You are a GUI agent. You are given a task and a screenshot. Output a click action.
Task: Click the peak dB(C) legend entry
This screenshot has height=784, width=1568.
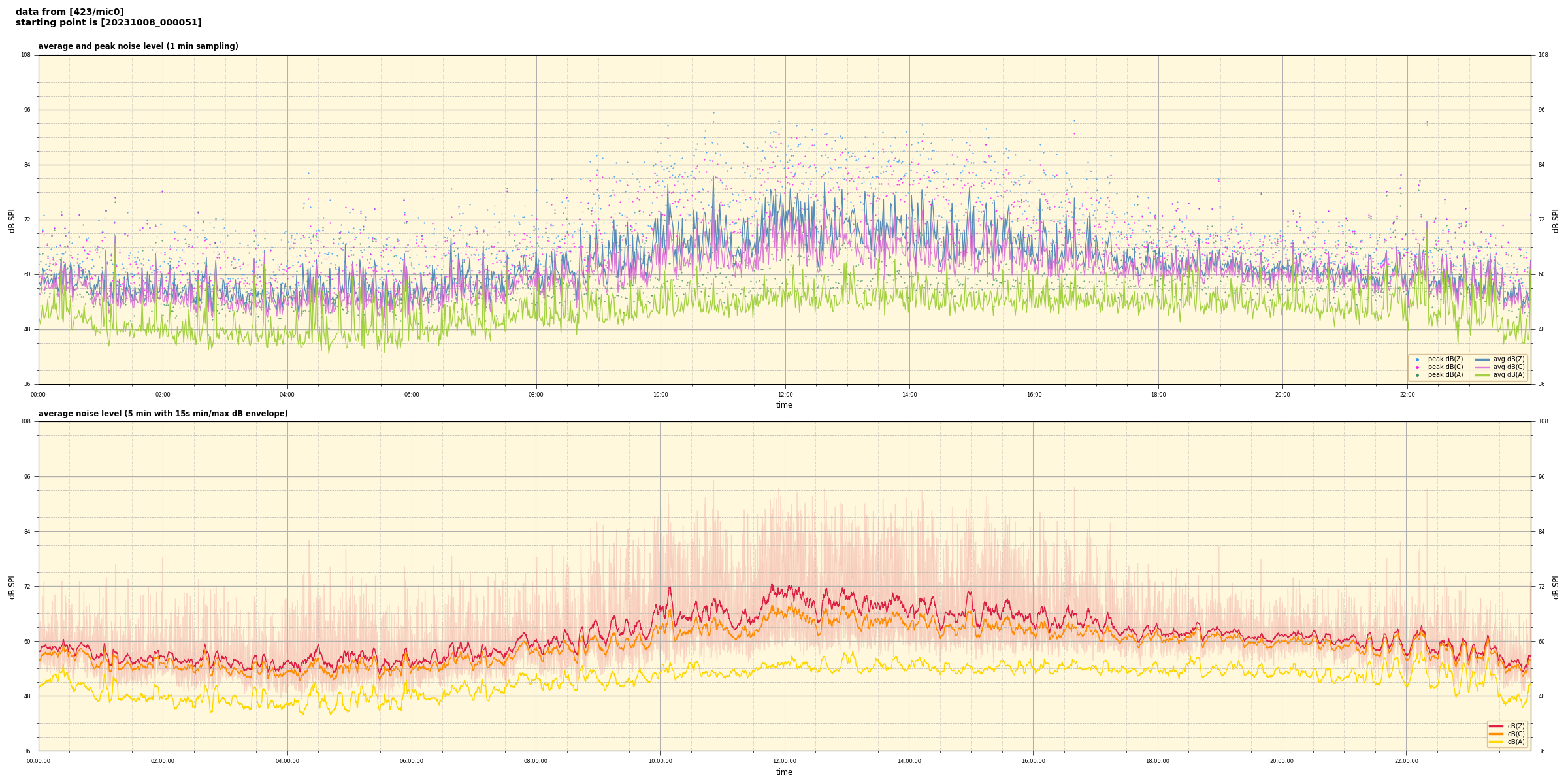pos(1445,367)
